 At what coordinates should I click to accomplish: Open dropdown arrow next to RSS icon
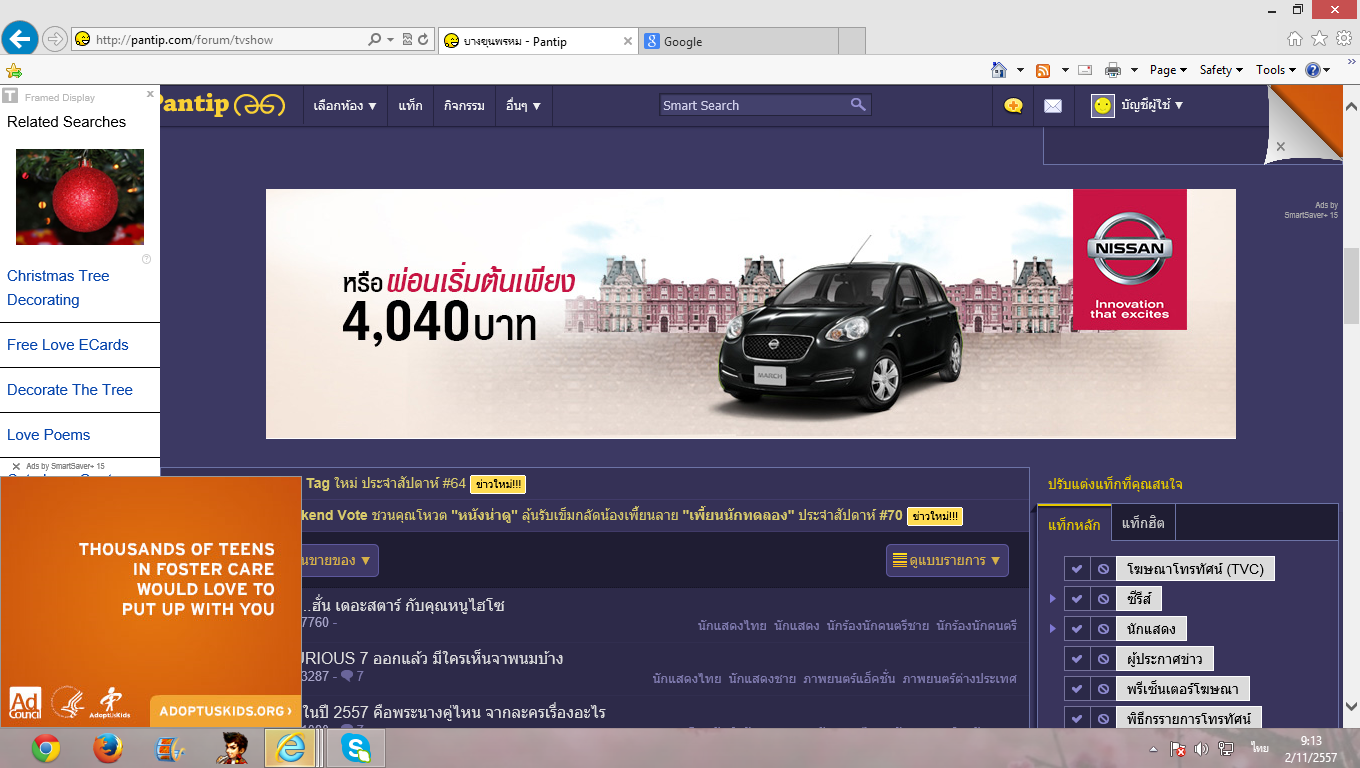tap(1064, 70)
